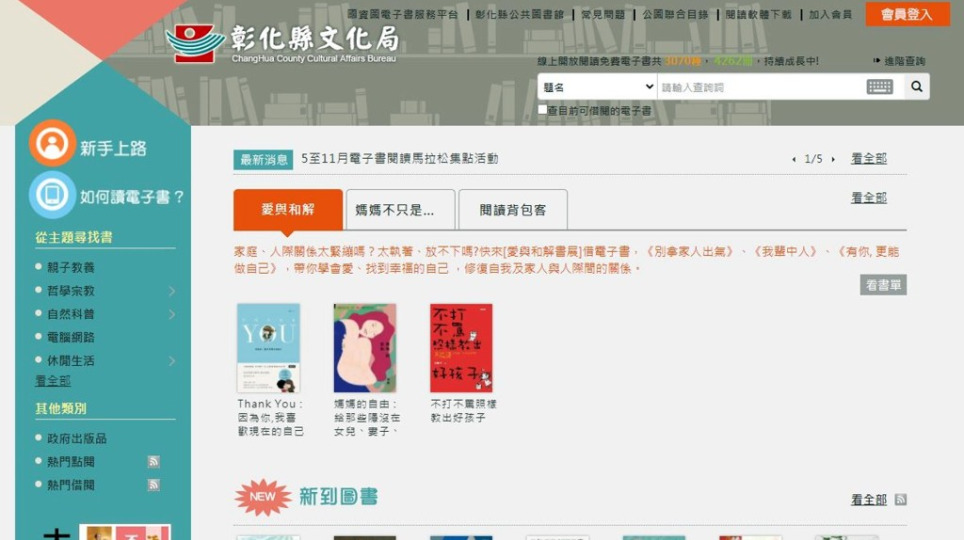Expand the 休閒生活 category chevron
Screen dimensions: 964x540
172,361
